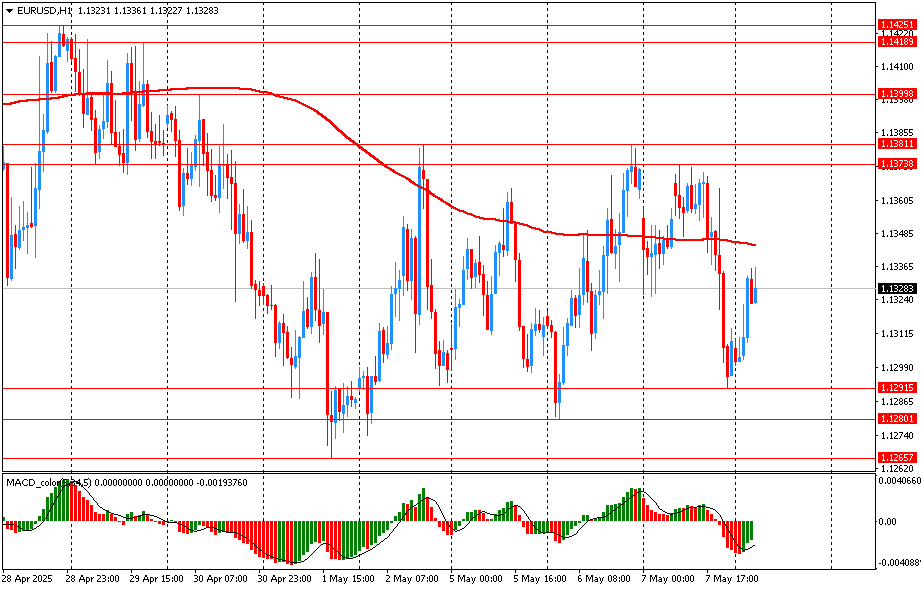
Task: Click the 30 Apr 23:00 time label
Action: (284, 579)
